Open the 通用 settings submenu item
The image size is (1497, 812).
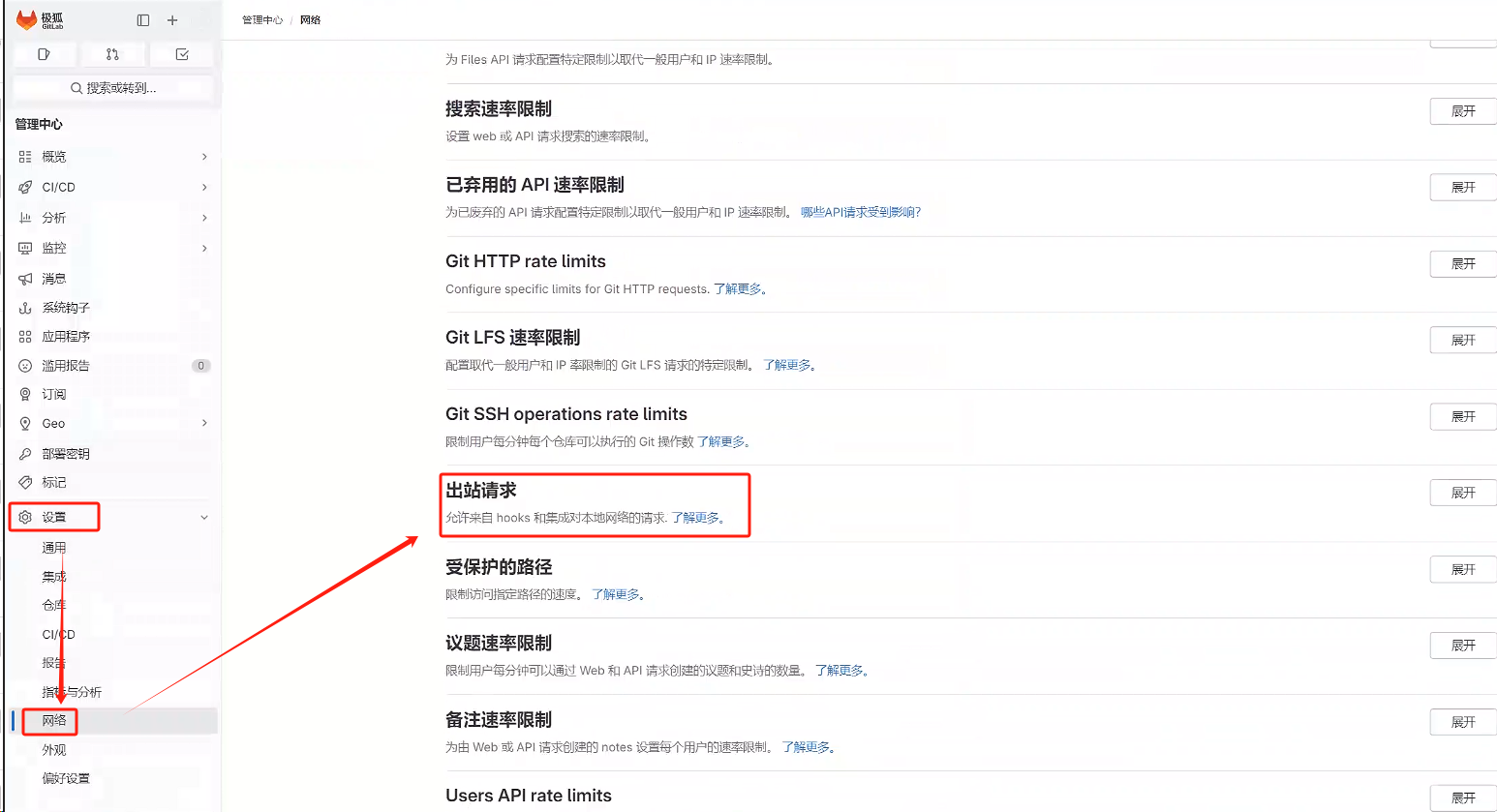[x=54, y=548]
